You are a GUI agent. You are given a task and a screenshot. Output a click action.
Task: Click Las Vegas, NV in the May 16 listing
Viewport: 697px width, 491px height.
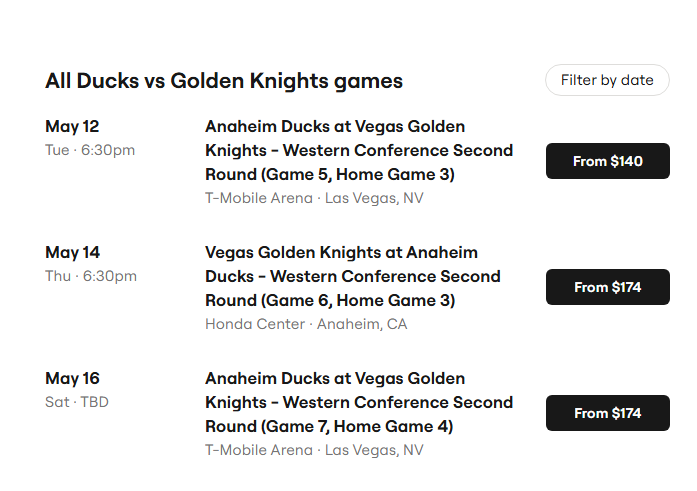coord(374,451)
